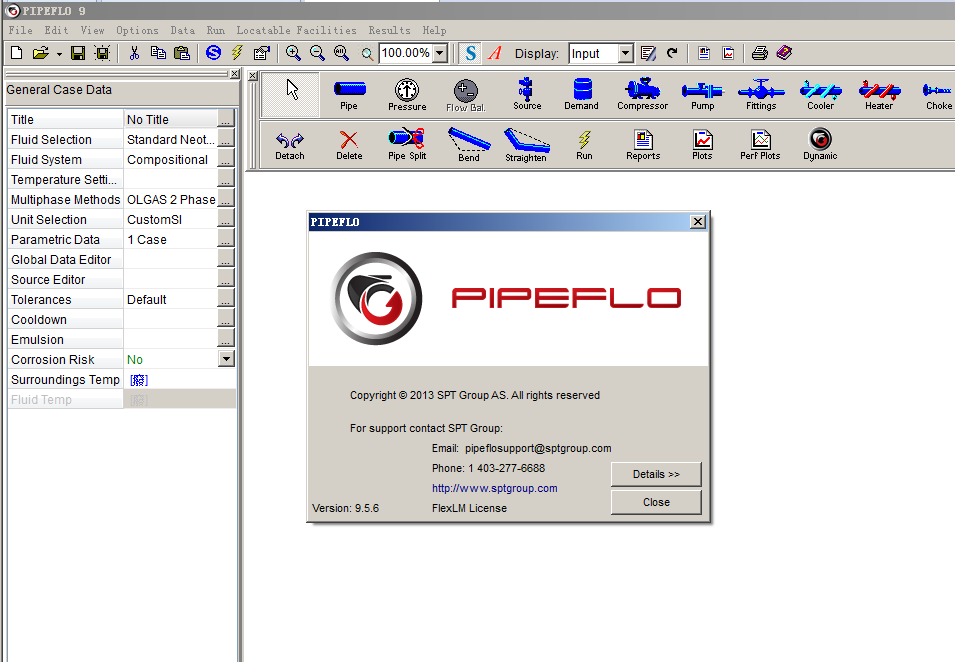Click the Straighten pipe tool
The image size is (955, 662).
point(526,146)
